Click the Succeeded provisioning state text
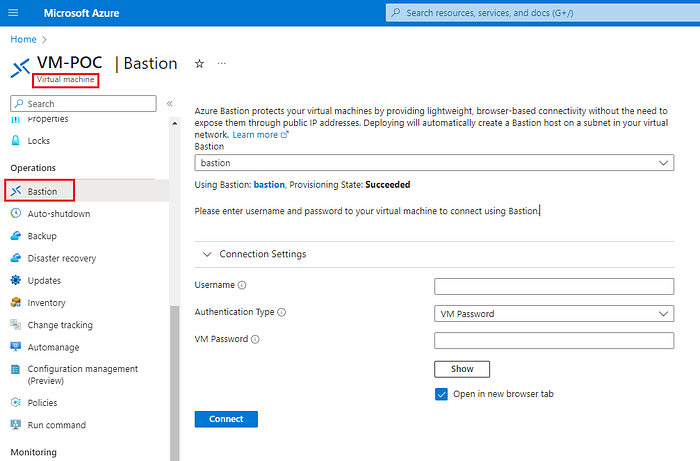 (x=388, y=185)
